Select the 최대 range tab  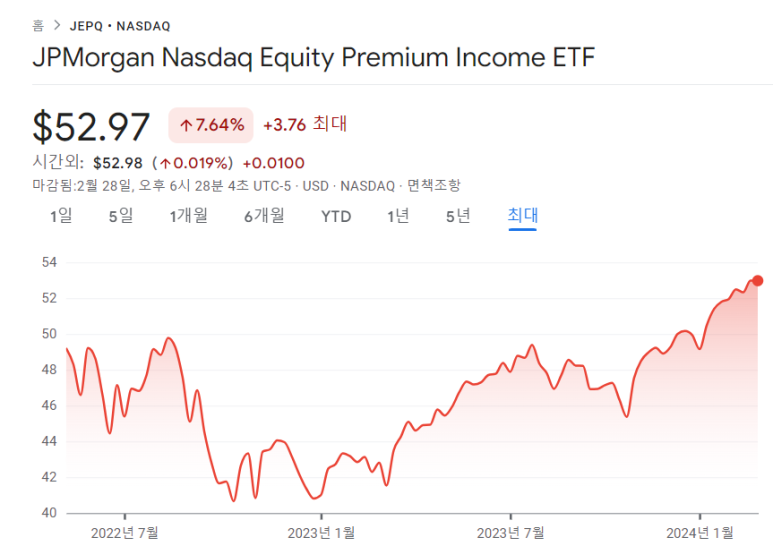(523, 215)
